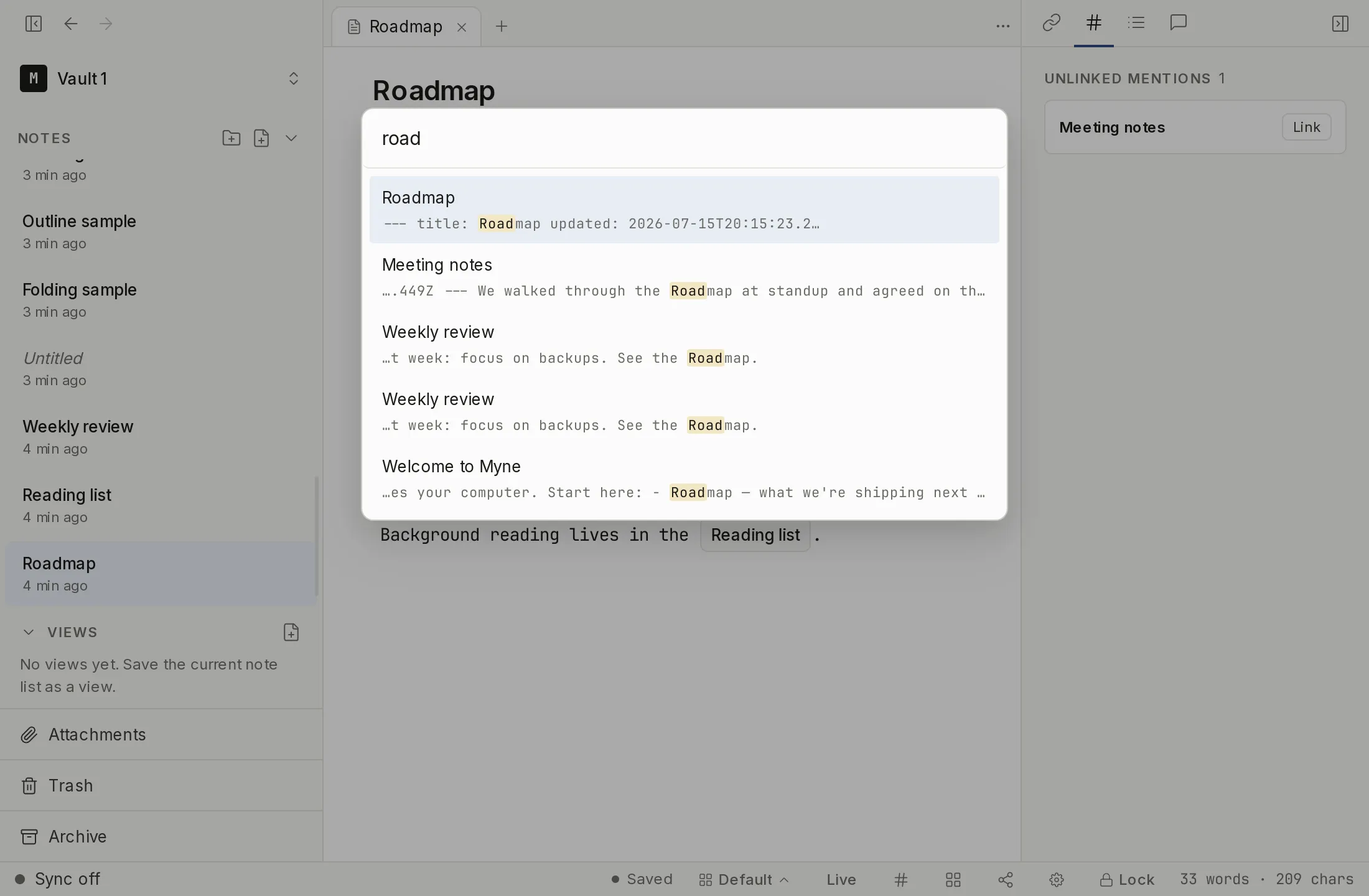Link the Meeting notes unlinked mention
This screenshot has width=1369, height=896.
point(1306,127)
